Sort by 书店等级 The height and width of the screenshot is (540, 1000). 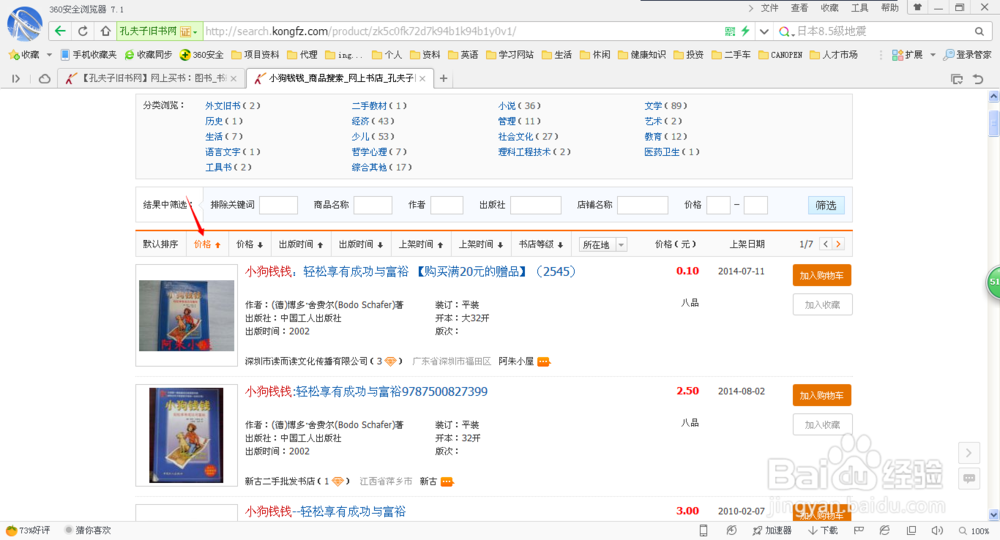tap(540, 244)
